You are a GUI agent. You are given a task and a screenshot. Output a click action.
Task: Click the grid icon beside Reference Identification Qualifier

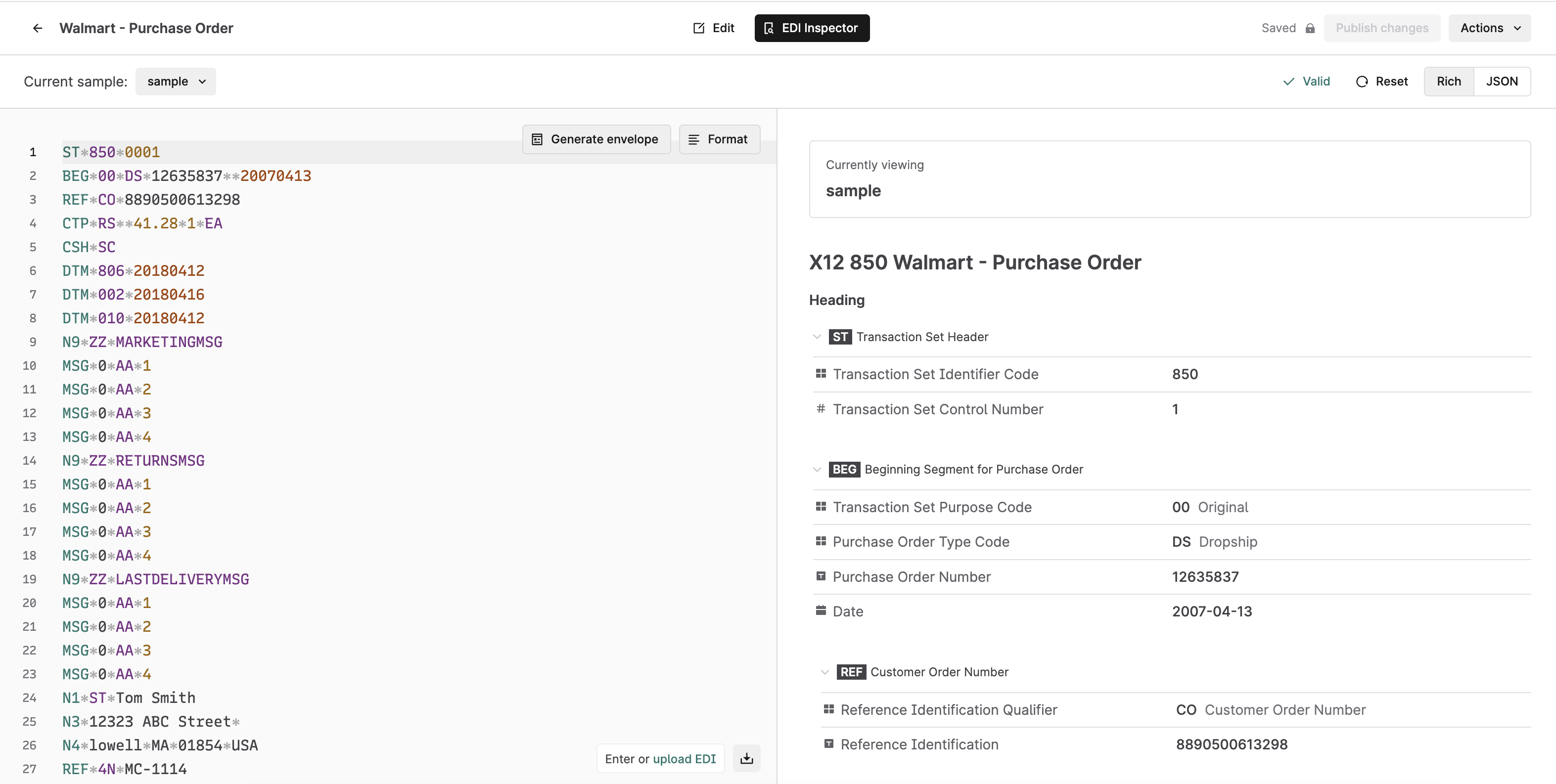point(829,709)
